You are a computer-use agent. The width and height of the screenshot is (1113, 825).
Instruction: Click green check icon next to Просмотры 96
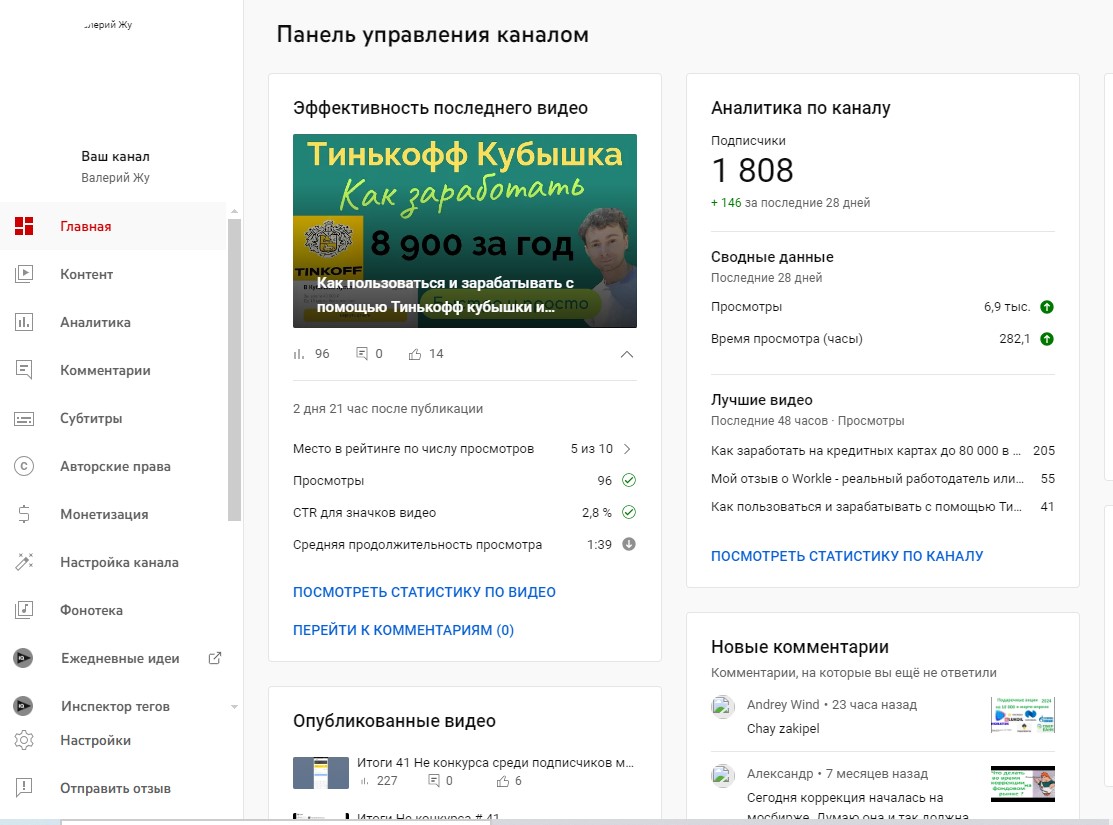[x=629, y=480]
